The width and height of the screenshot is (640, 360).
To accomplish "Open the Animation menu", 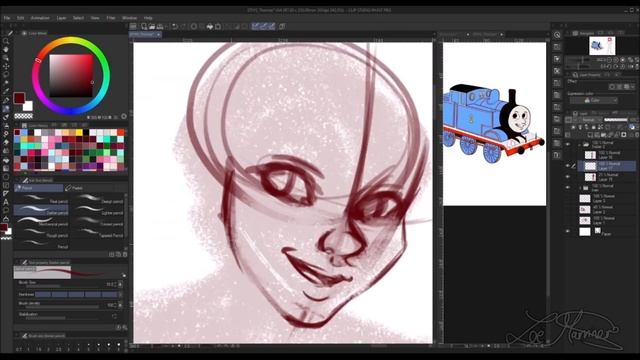I will click(x=40, y=18).
